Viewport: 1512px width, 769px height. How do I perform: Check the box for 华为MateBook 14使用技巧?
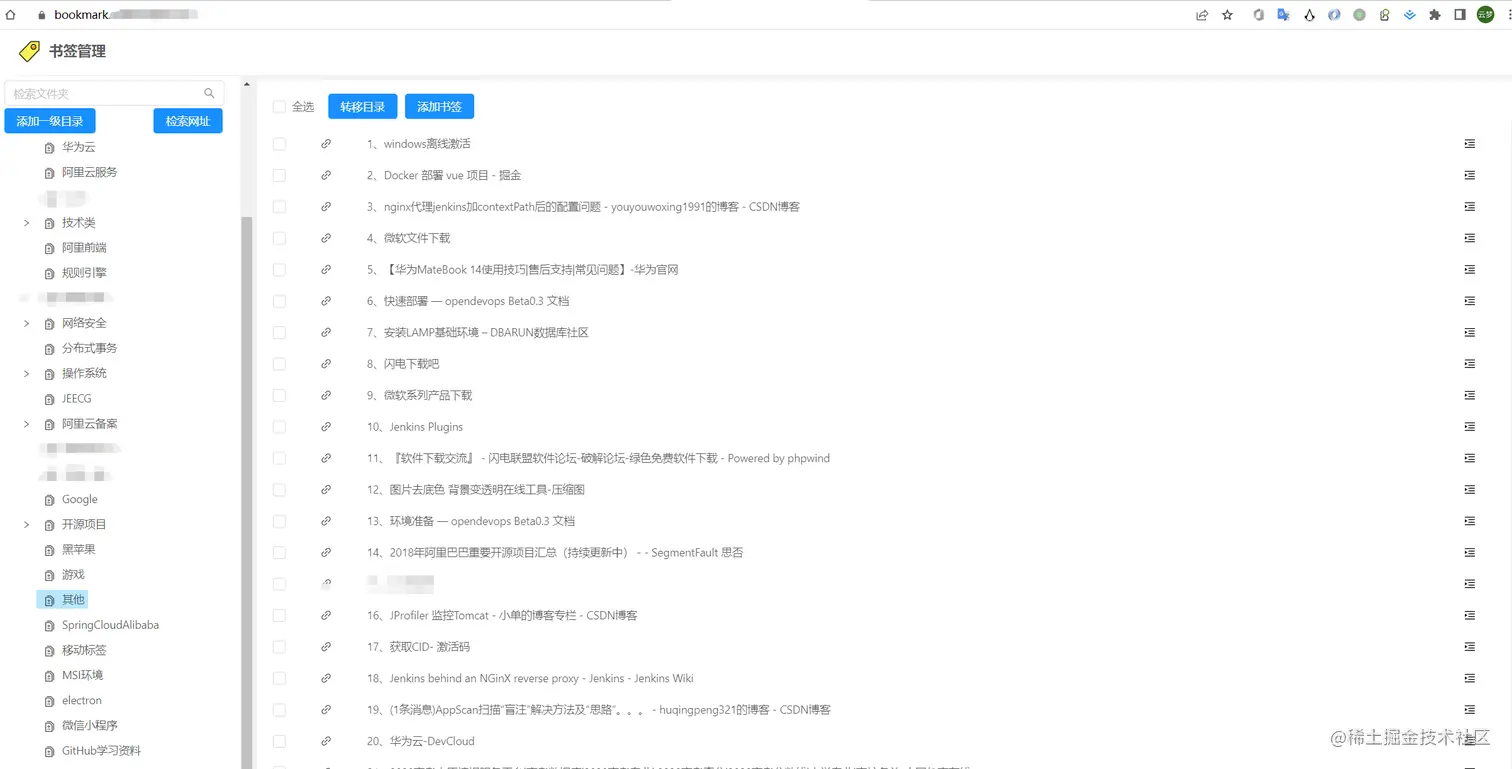279,270
